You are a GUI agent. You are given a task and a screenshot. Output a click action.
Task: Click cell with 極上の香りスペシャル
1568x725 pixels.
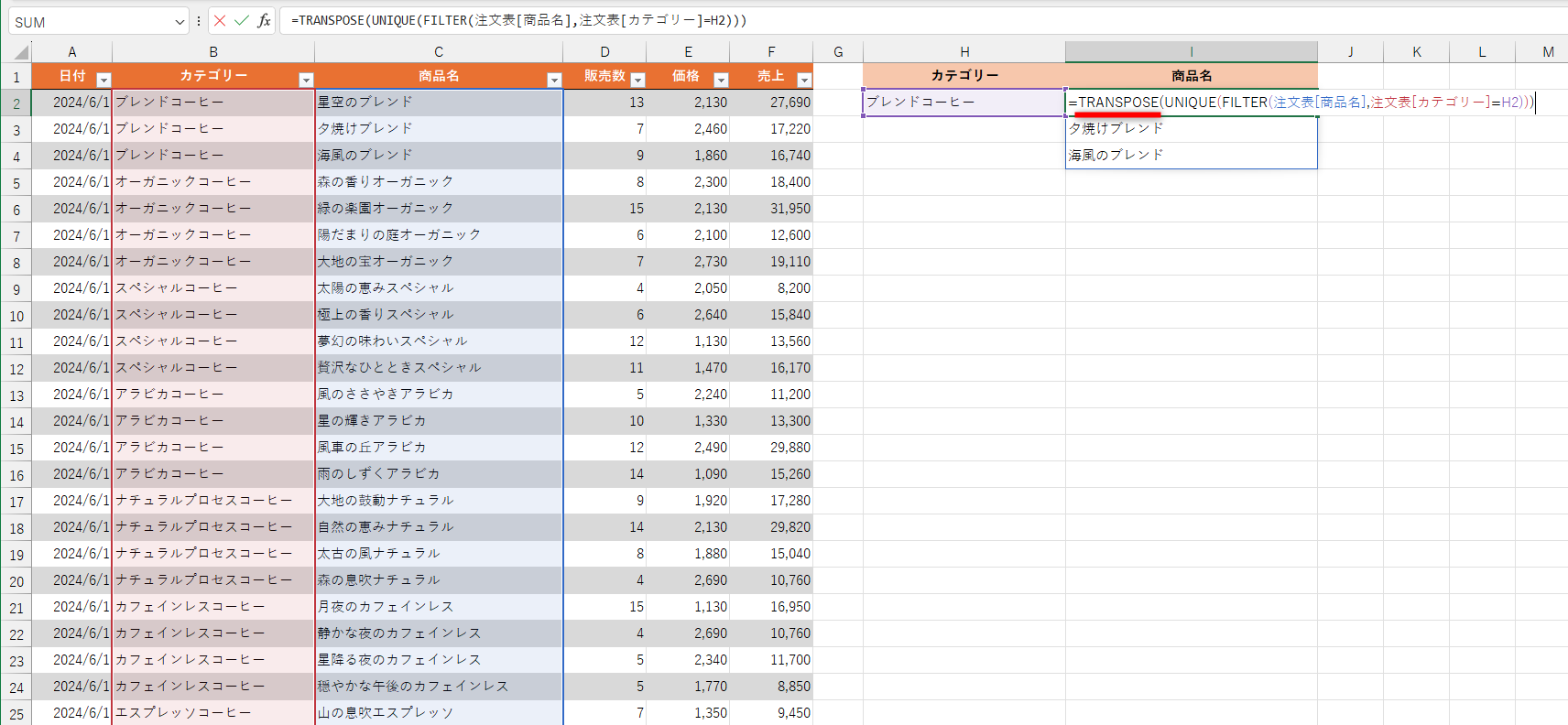(x=439, y=315)
